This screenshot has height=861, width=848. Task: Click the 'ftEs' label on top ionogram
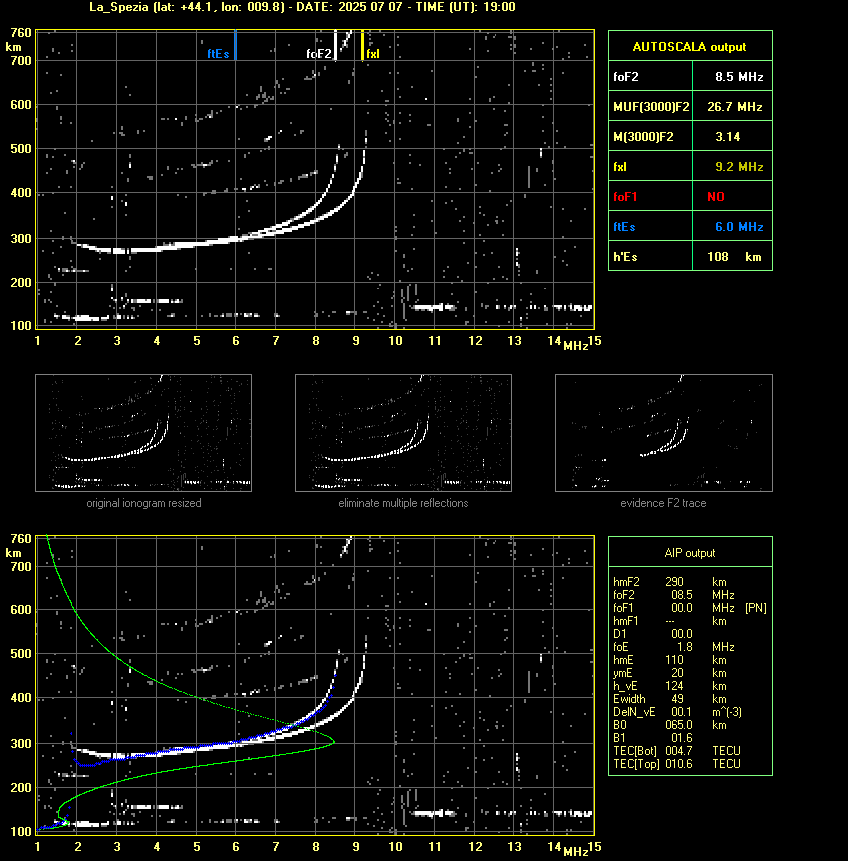click(218, 54)
